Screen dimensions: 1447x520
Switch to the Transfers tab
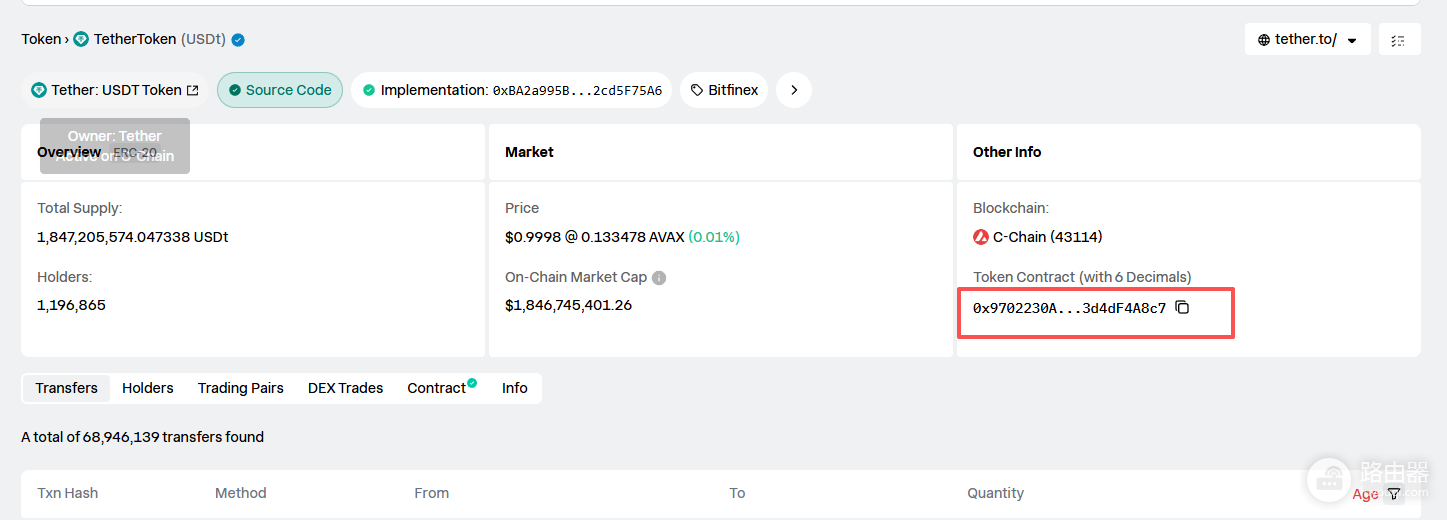tap(67, 388)
